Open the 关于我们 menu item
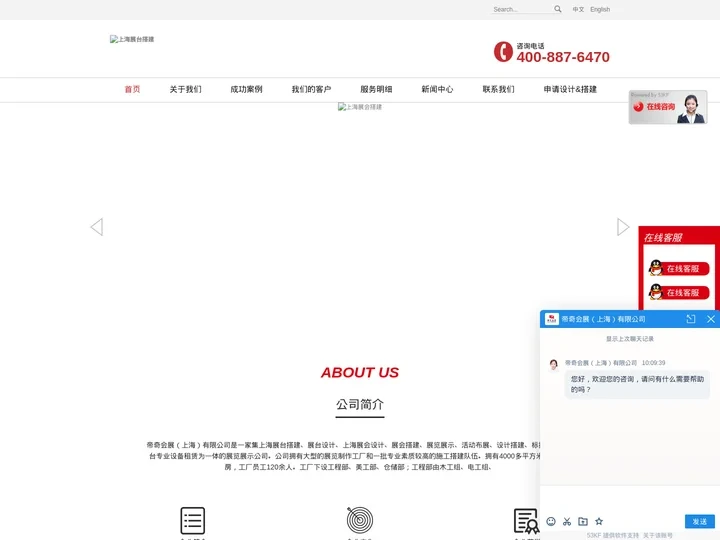This screenshot has height=540, width=720. pyautogui.click(x=186, y=89)
